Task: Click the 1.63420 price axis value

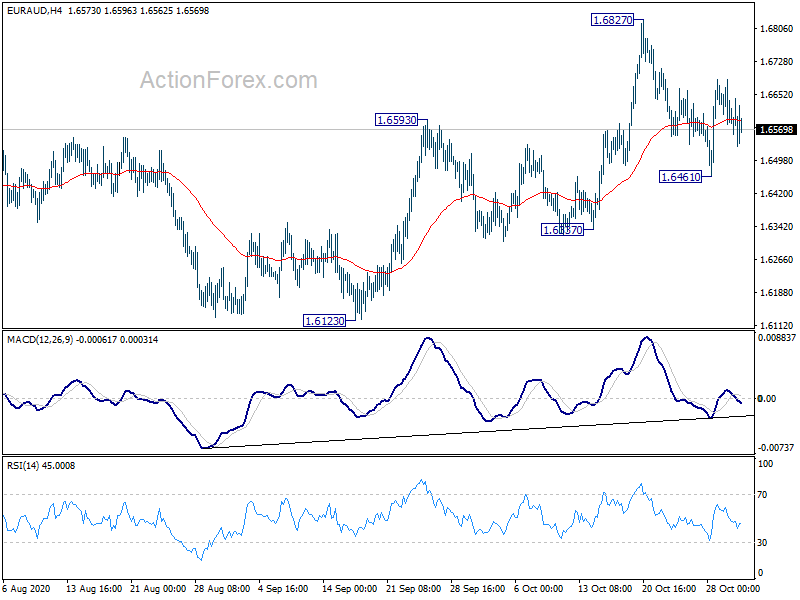Action: (x=777, y=227)
